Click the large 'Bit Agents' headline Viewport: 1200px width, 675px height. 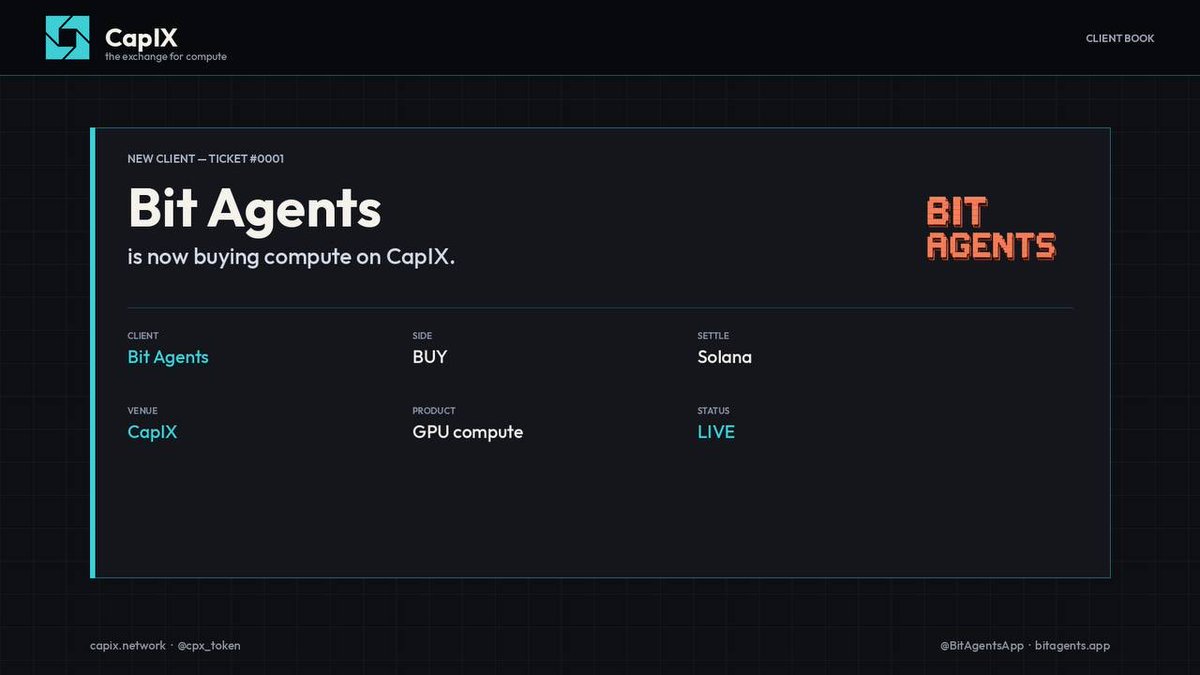(x=254, y=209)
